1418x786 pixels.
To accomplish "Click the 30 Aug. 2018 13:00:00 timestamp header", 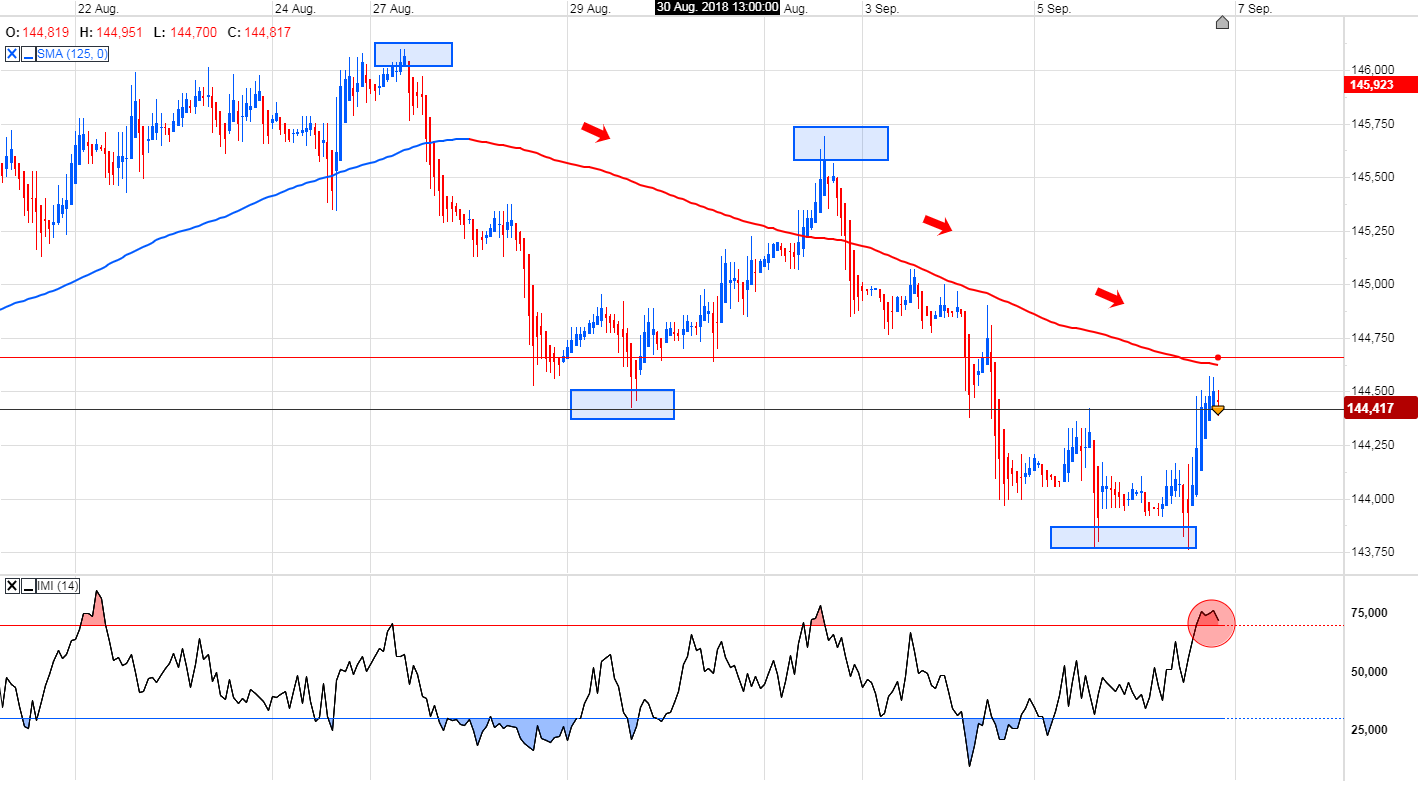I will pyautogui.click(x=715, y=8).
